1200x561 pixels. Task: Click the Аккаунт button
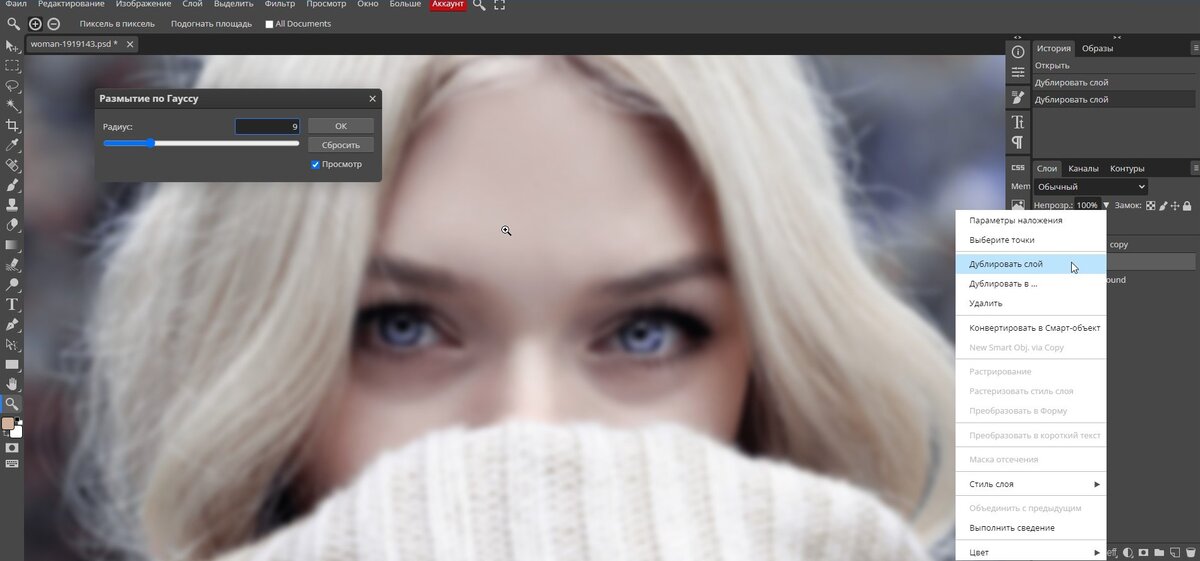pos(448,5)
